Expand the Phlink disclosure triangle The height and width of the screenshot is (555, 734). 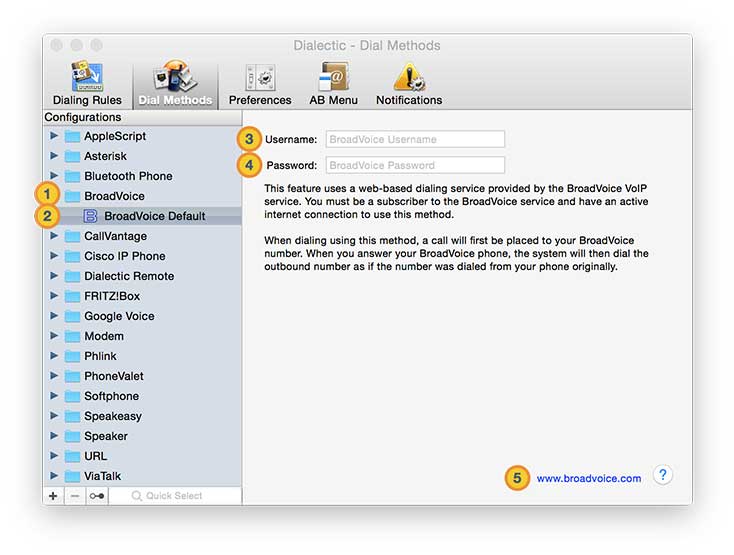point(54,356)
